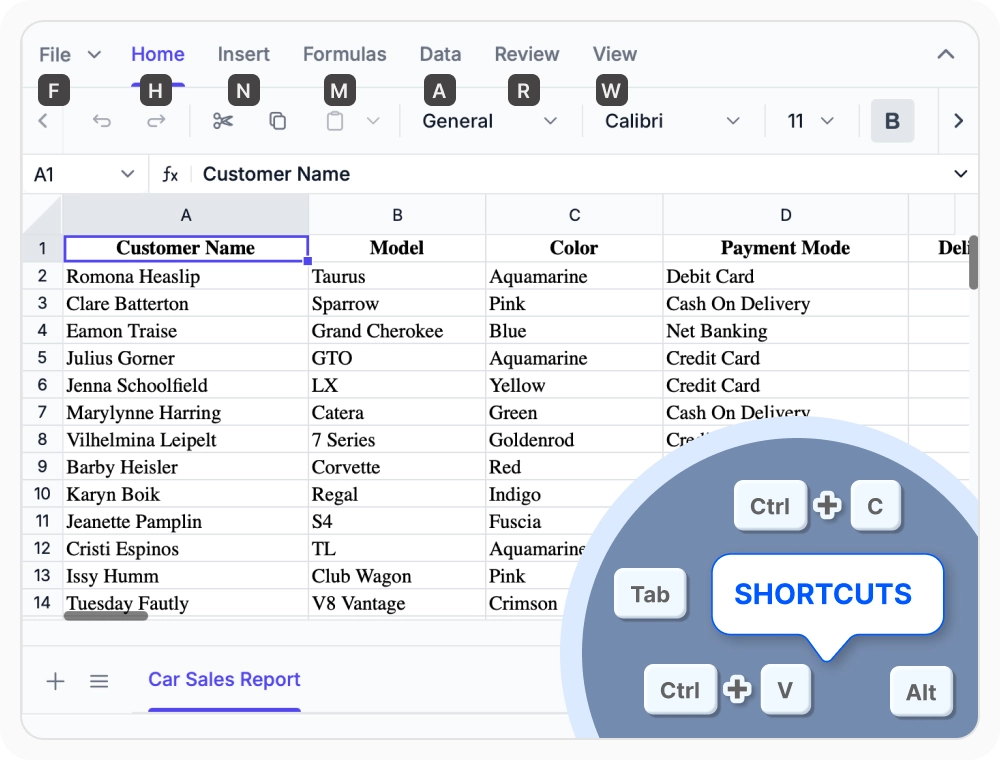Select row 5 header
The height and width of the screenshot is (760, 1000).
point(43,358)
